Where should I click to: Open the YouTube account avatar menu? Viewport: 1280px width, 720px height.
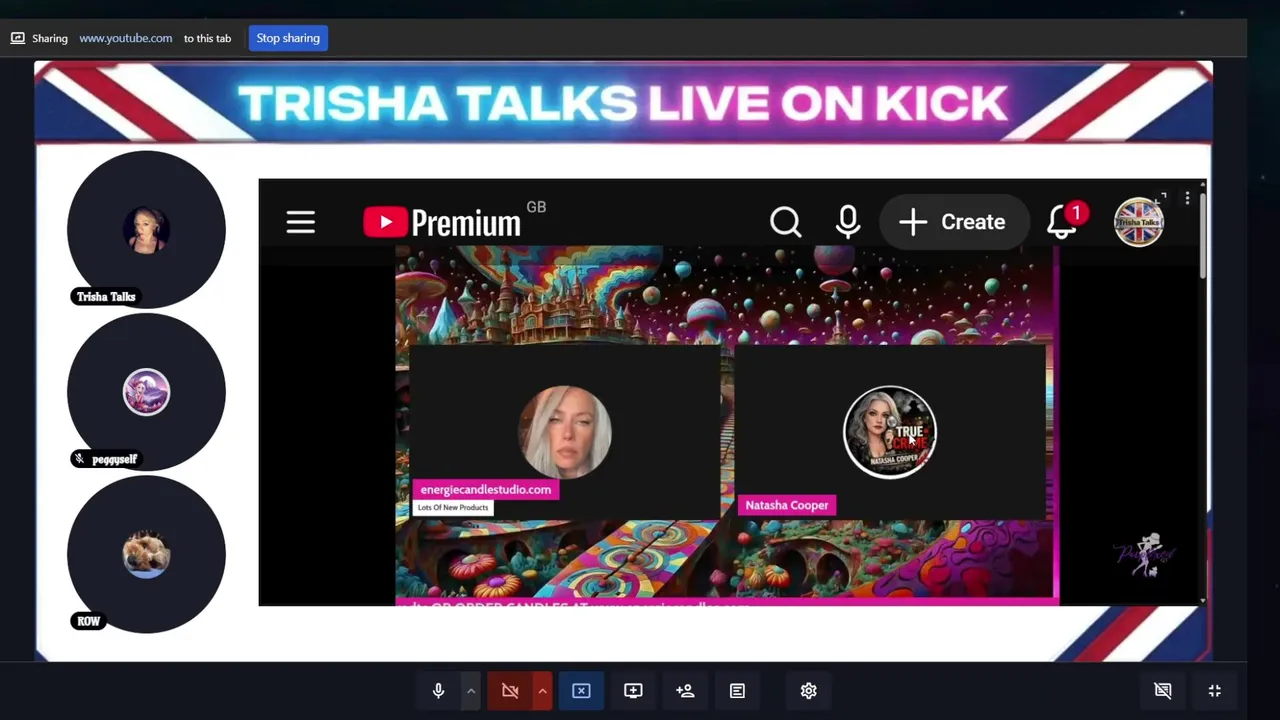pos(1139,222)
